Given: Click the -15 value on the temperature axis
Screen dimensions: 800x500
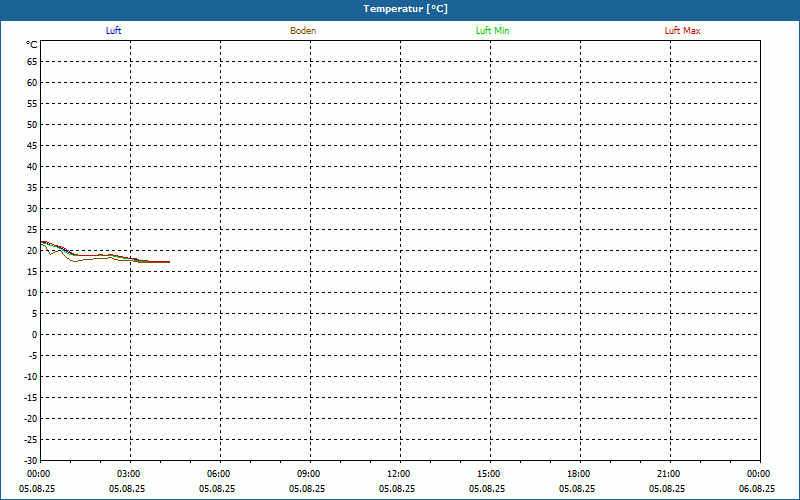Looking at the screenshot, I should (x=31, y=397).
